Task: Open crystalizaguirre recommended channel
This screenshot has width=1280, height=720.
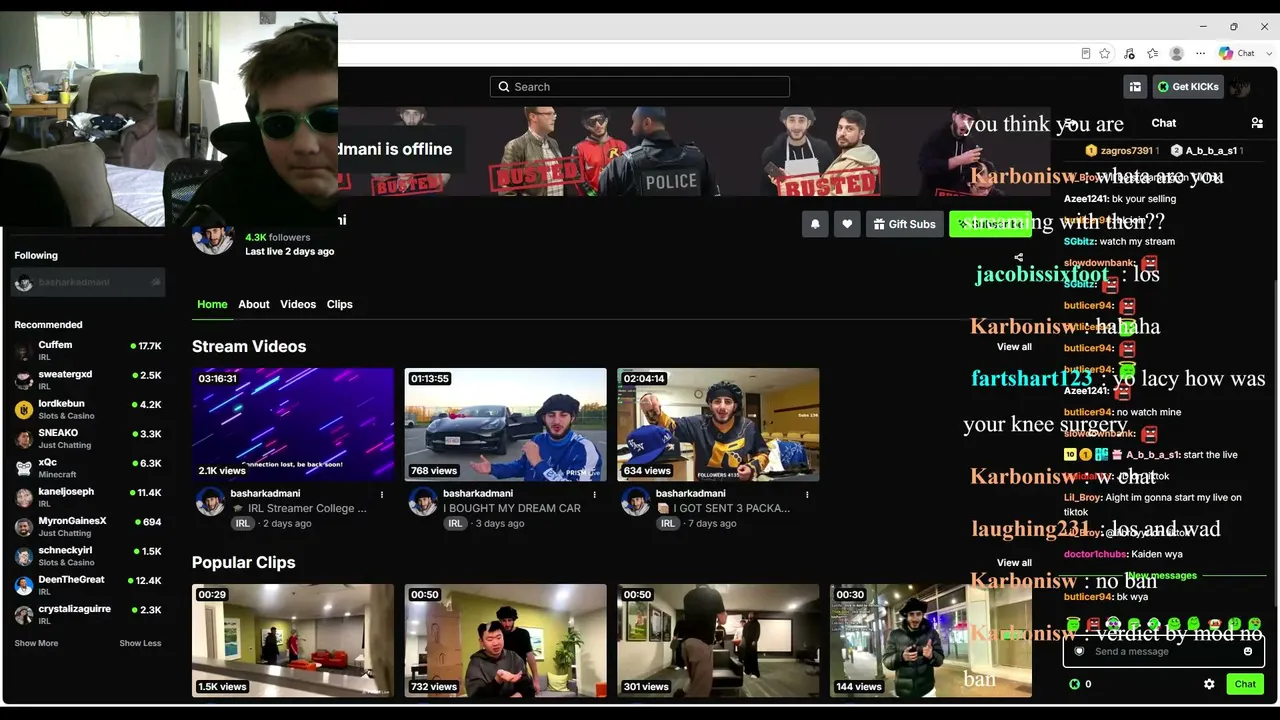Action: tap(88, 615)
